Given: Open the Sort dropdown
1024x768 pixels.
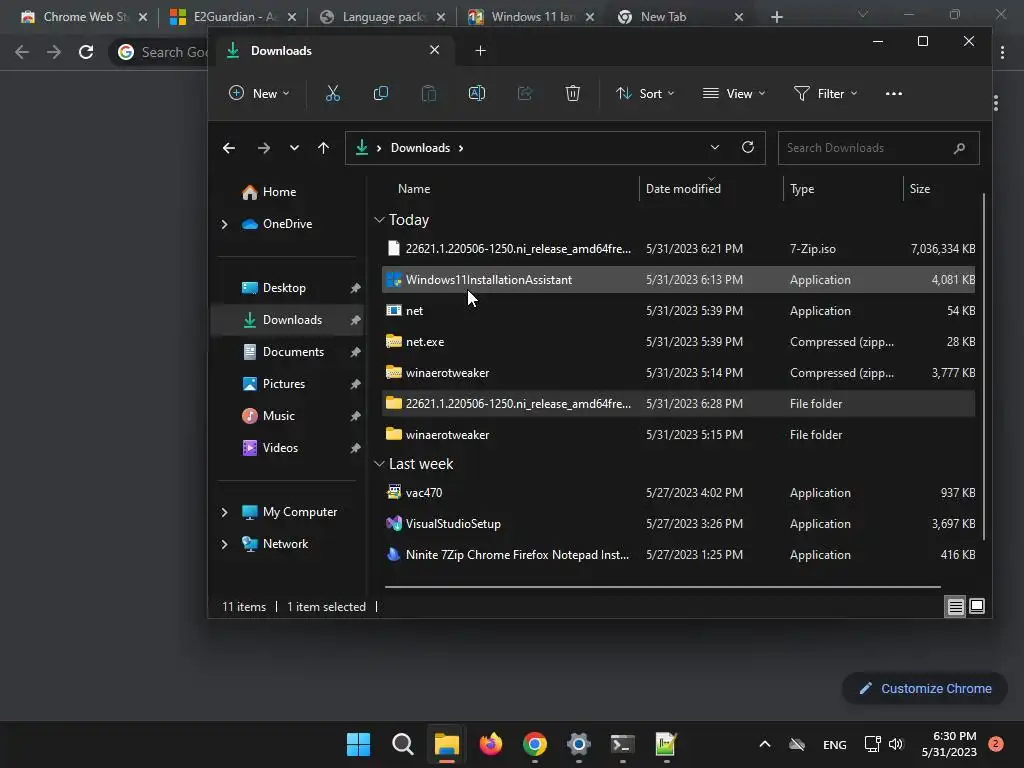Looking at the screenshot, I should tap(645, 93).
